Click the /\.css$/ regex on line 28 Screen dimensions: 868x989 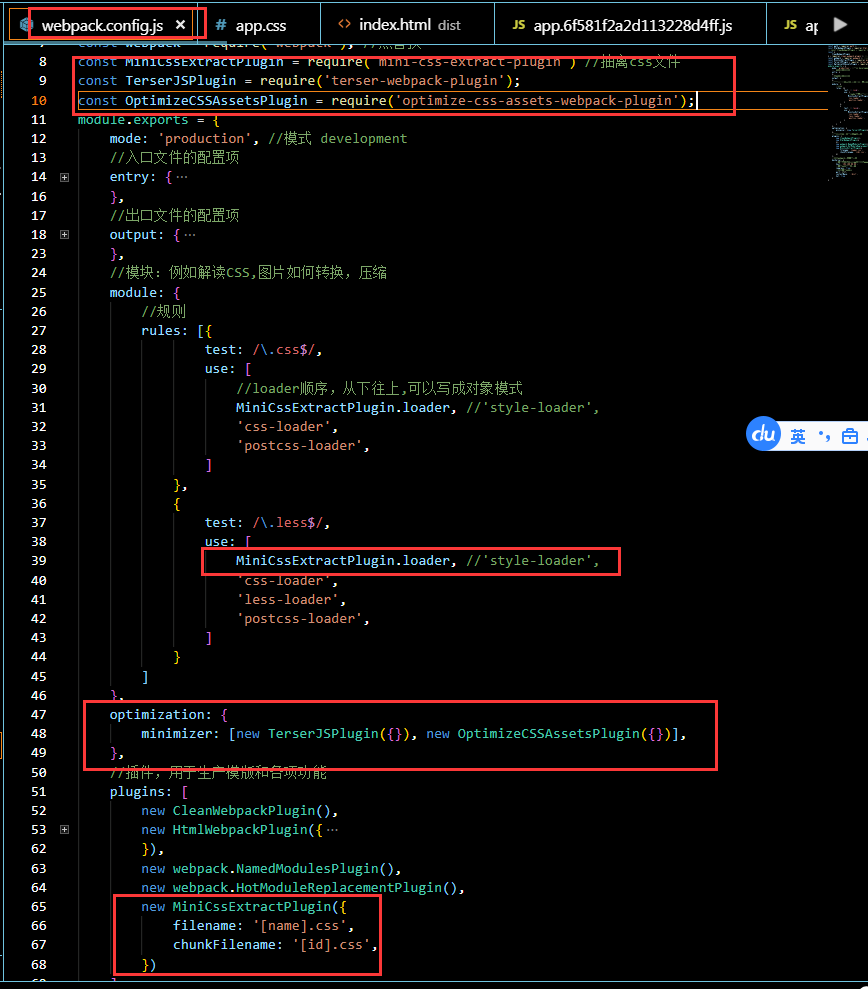pyautogui.click(x=283, y=350)
